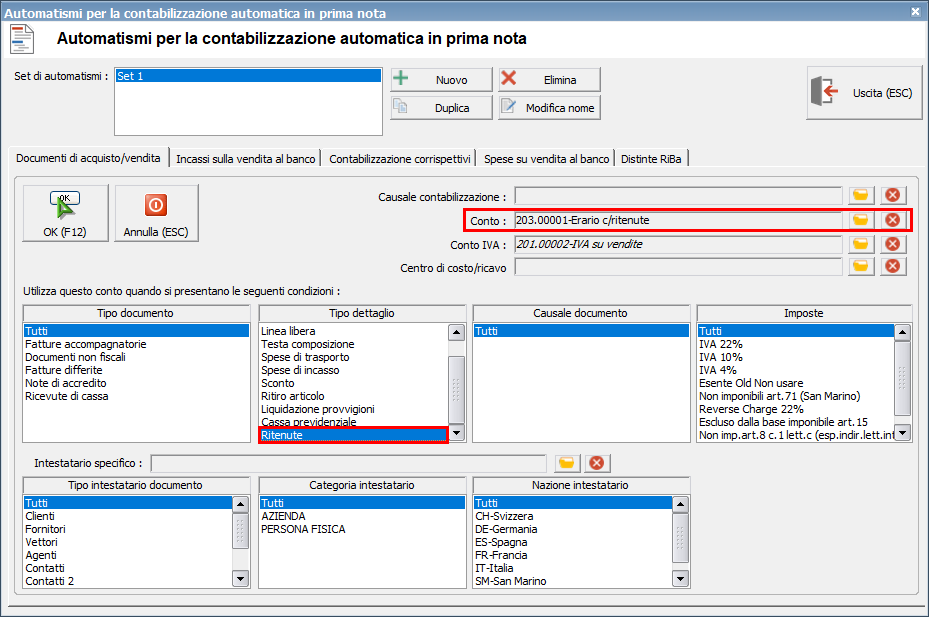Select Tutti in Causale documento list
Screen dimensions: 929x617
pyautogui.click(x=581, y=331)
